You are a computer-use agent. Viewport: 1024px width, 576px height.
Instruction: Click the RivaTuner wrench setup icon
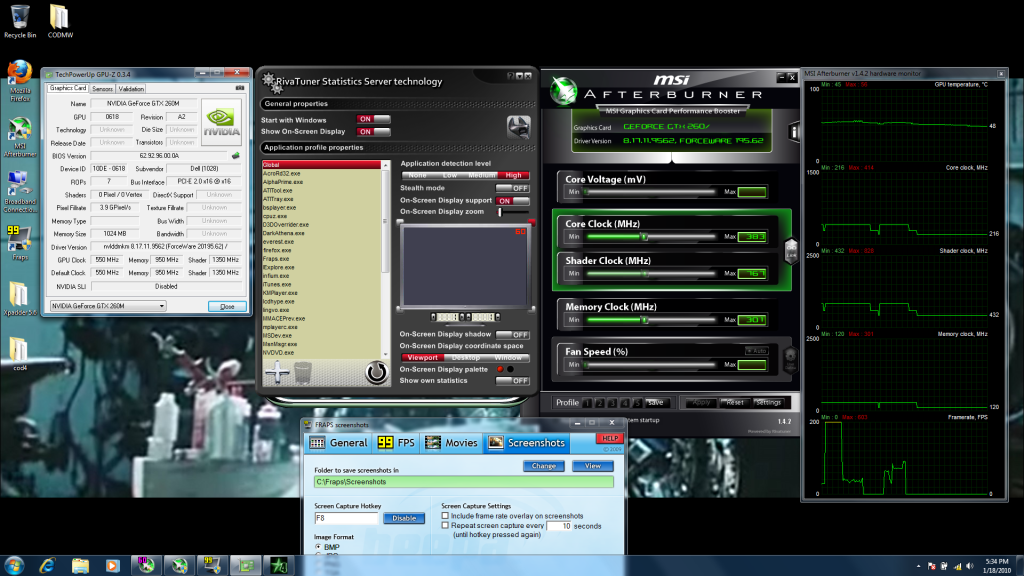(x=519, y=126)
